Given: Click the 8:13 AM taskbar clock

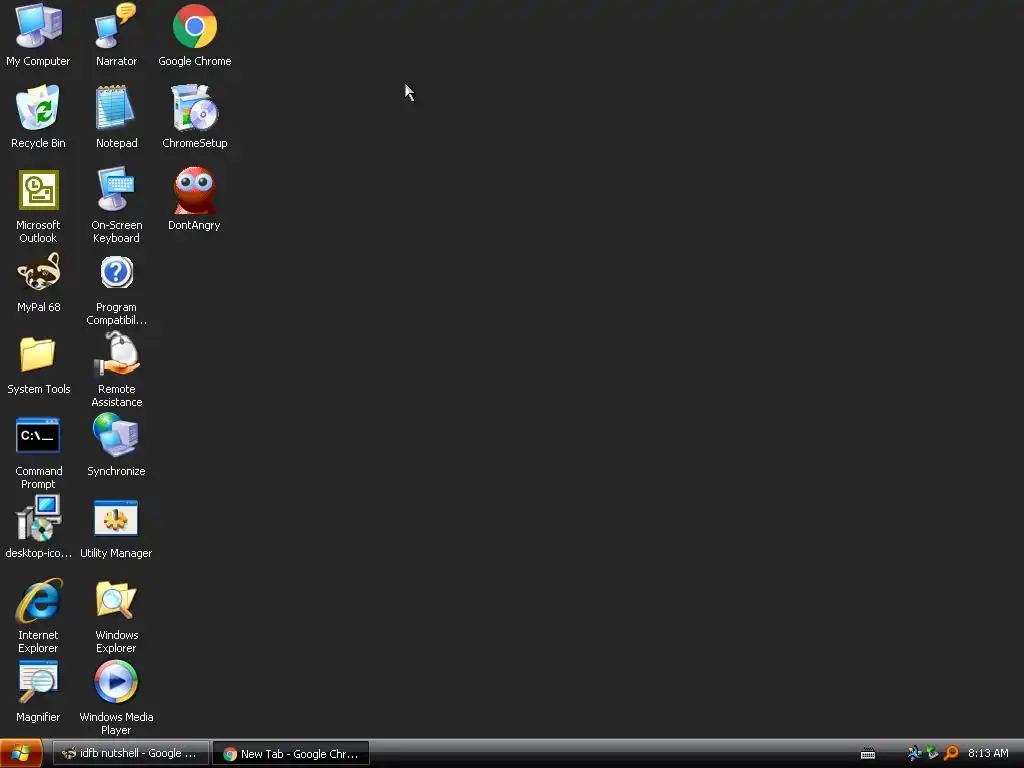Looking at the screenshot, I should pos(988,754).
